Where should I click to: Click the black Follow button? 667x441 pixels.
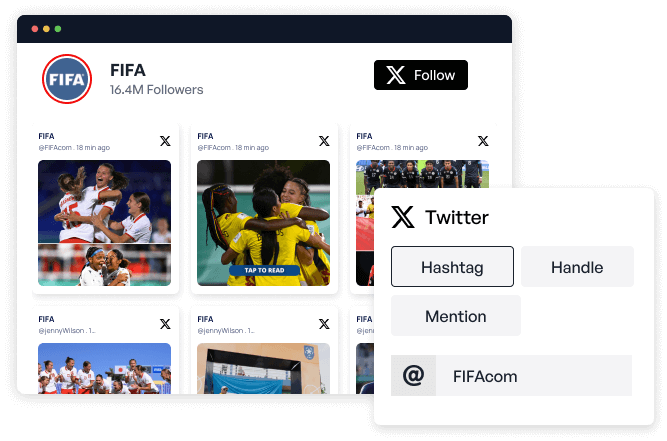coord(421,75)
